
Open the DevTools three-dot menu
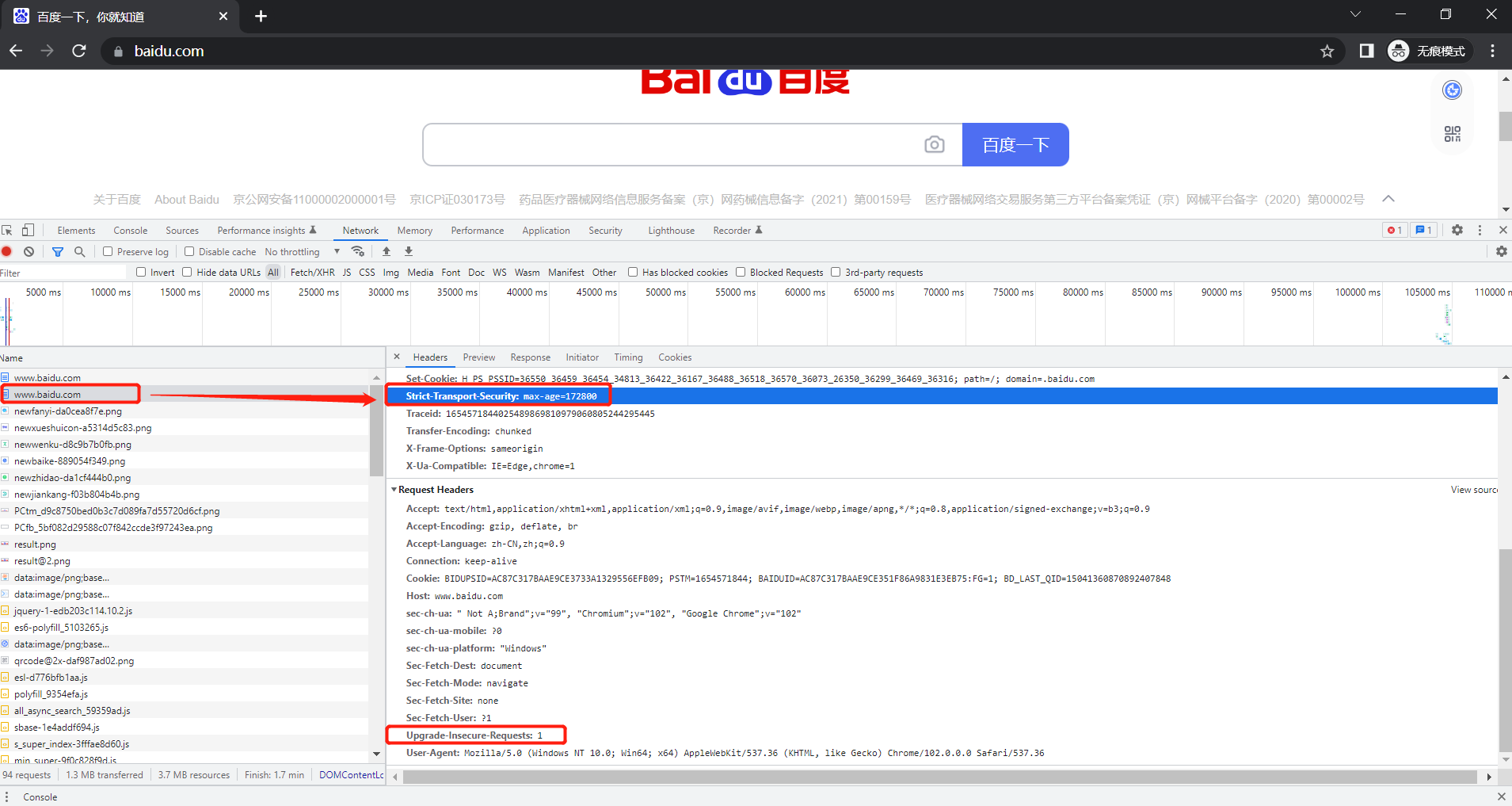pyautogui.click(x=1480, y=230)
